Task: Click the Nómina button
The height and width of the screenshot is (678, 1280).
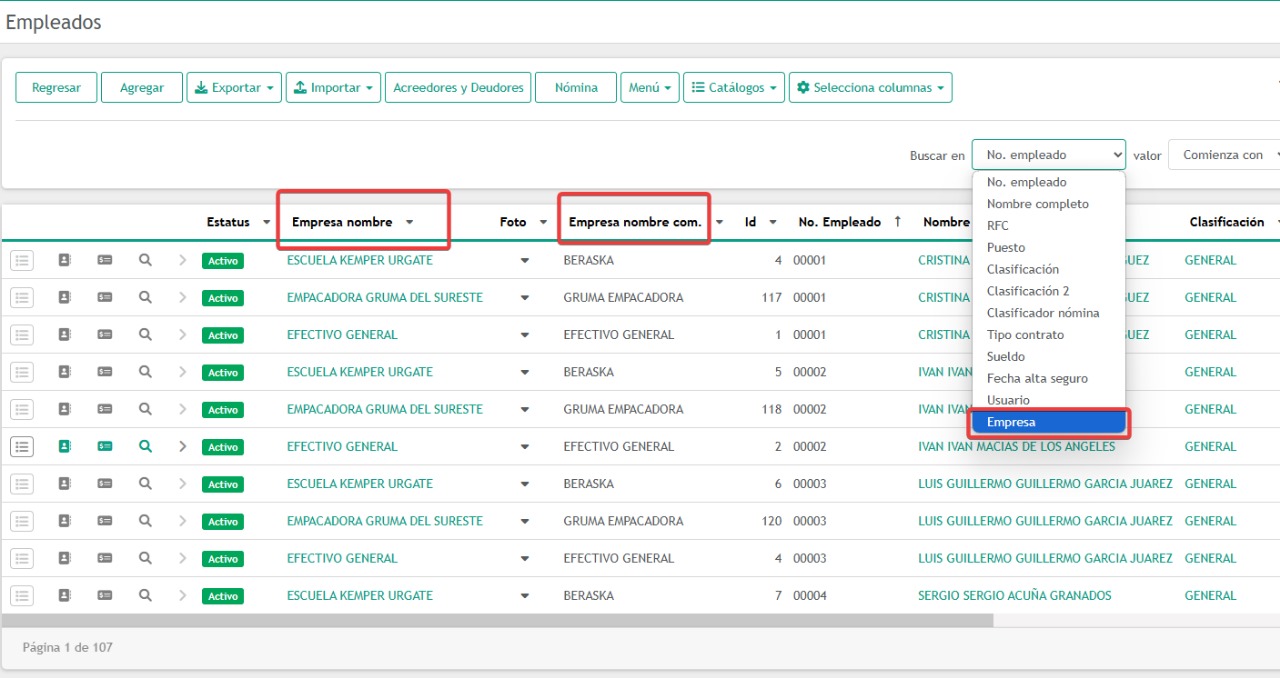Action: 576,87
